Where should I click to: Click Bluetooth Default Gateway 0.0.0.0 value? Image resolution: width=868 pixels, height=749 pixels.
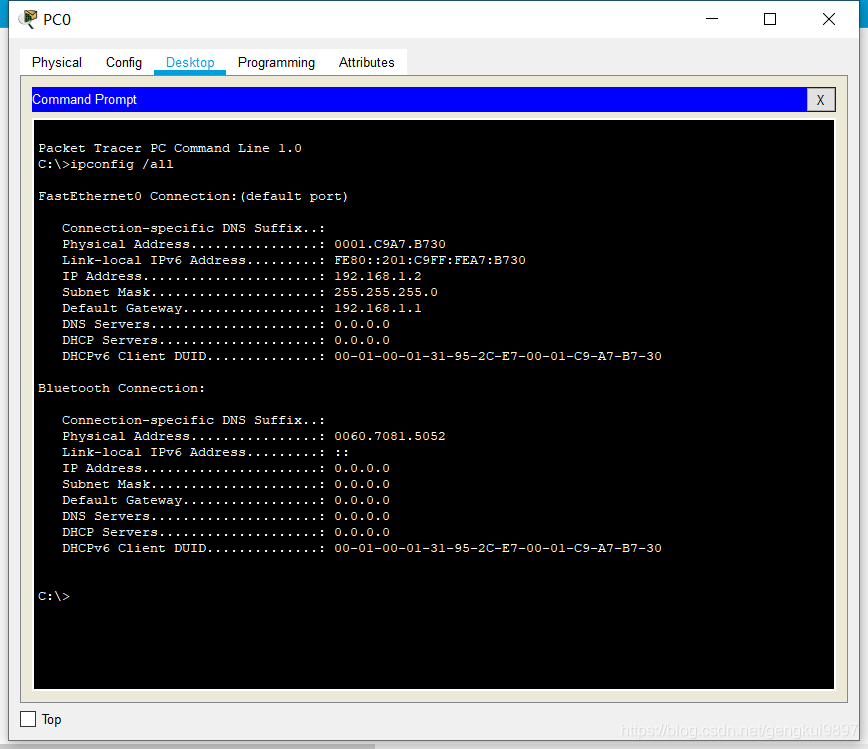click(x=361, y=500)
